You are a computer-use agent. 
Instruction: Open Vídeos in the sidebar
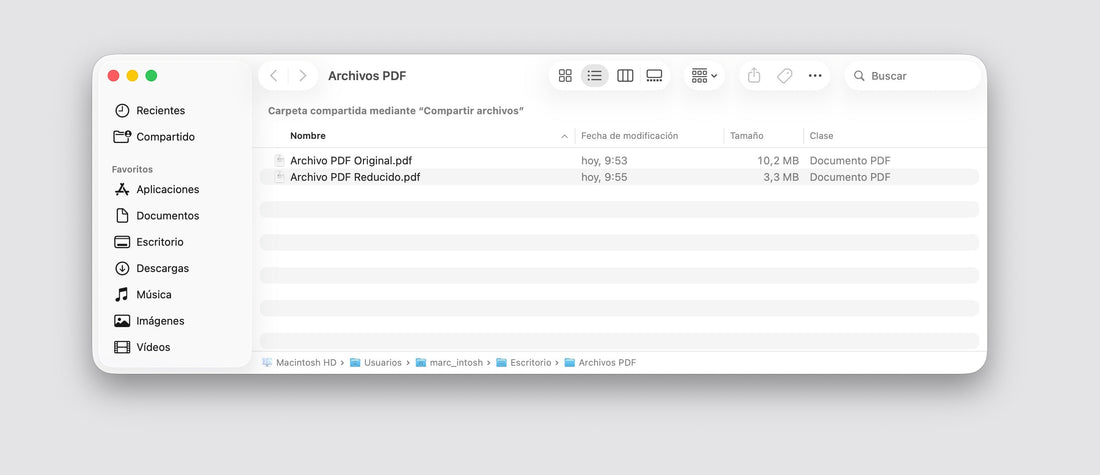(153, 347)
